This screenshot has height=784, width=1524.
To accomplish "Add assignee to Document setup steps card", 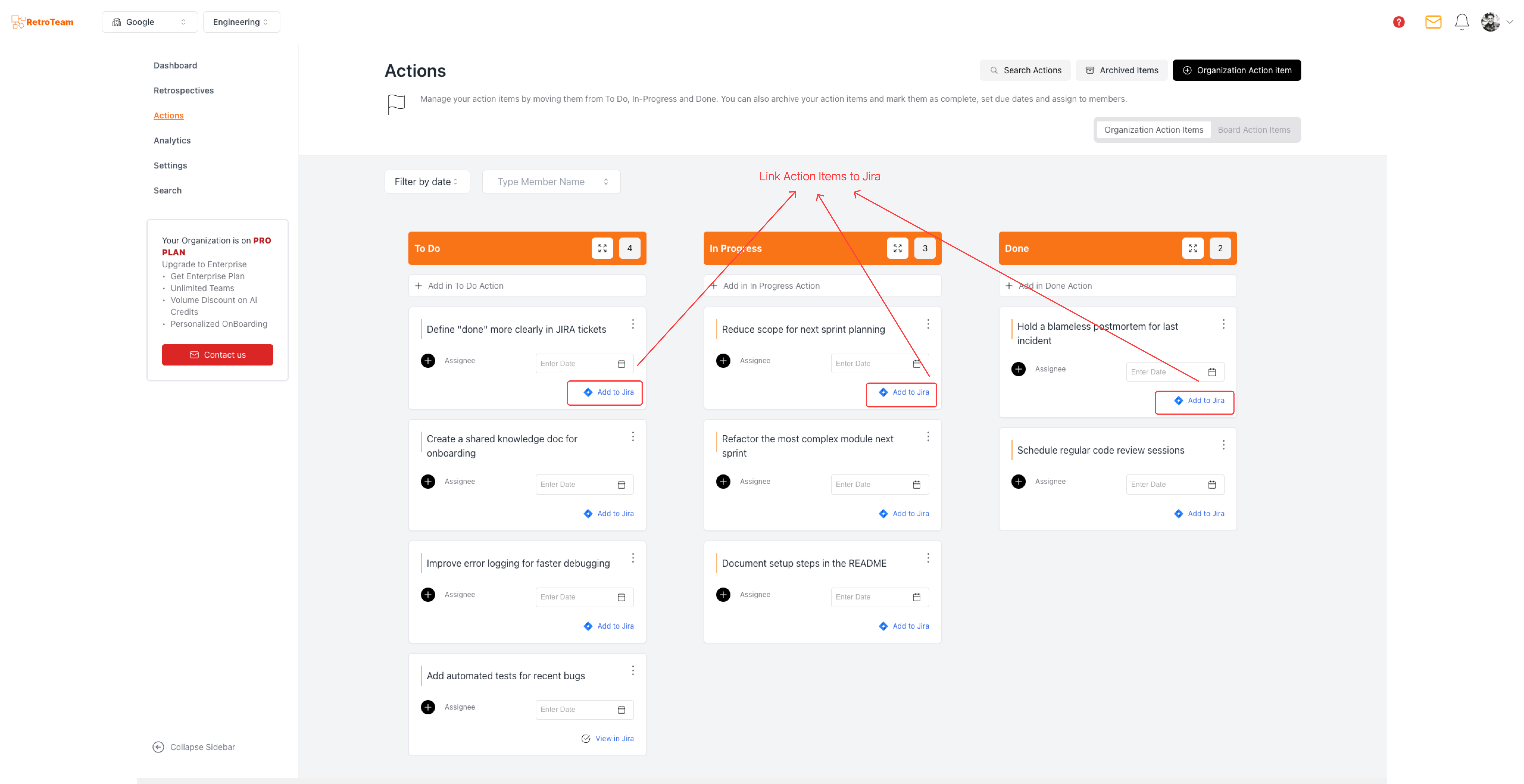I will coord(723,595).
